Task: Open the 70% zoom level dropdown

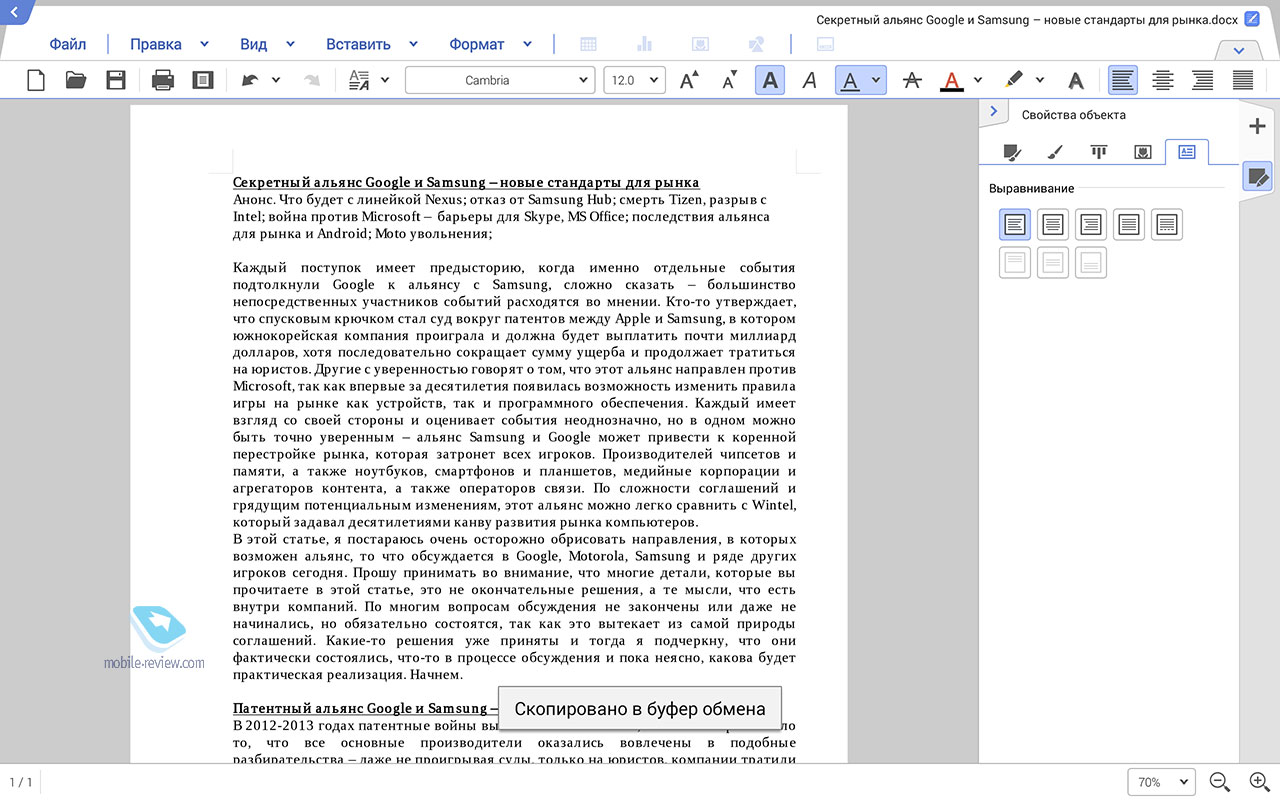Action: pos(1162,782)
